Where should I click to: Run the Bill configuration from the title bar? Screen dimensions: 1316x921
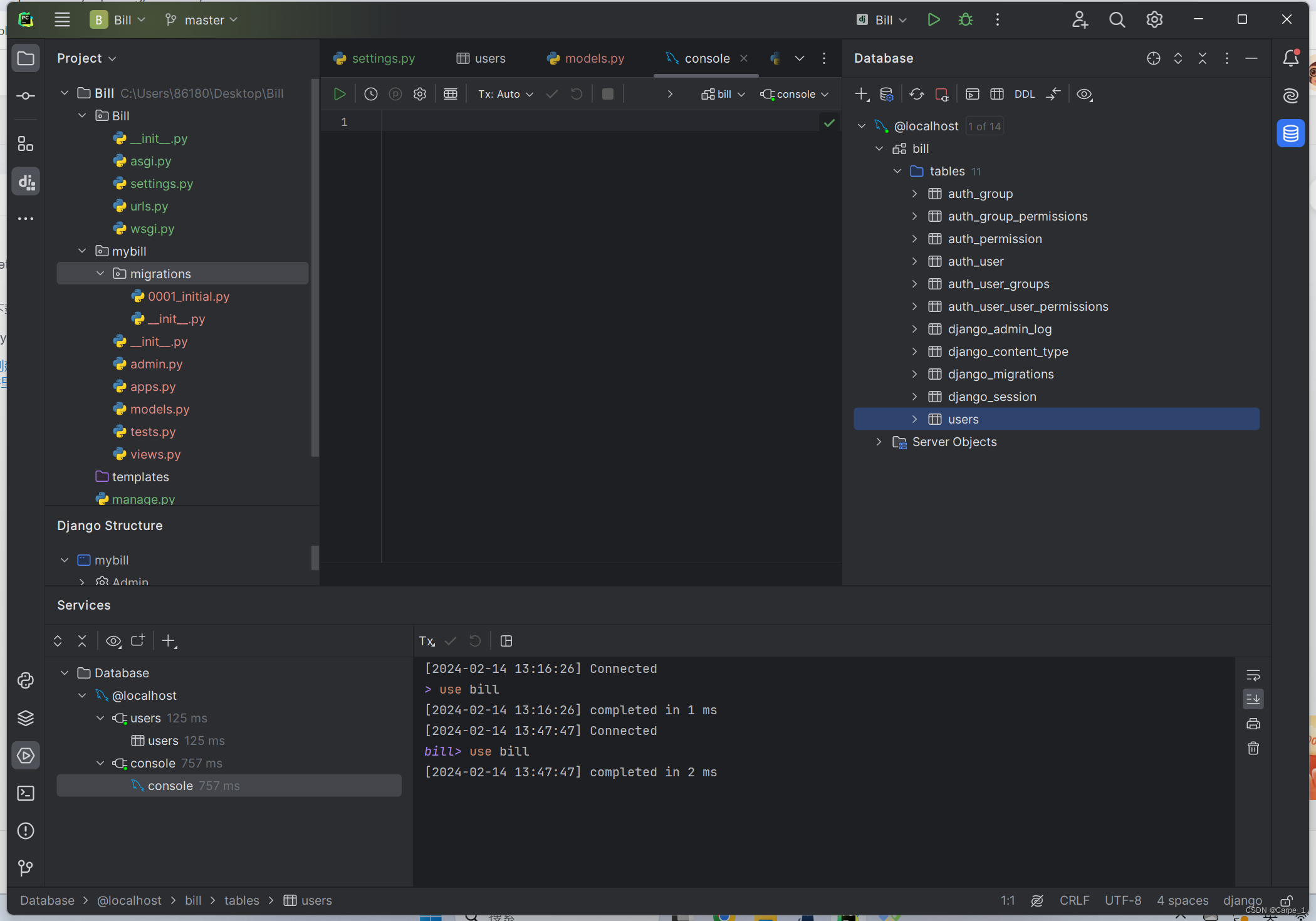click(933, 19)
